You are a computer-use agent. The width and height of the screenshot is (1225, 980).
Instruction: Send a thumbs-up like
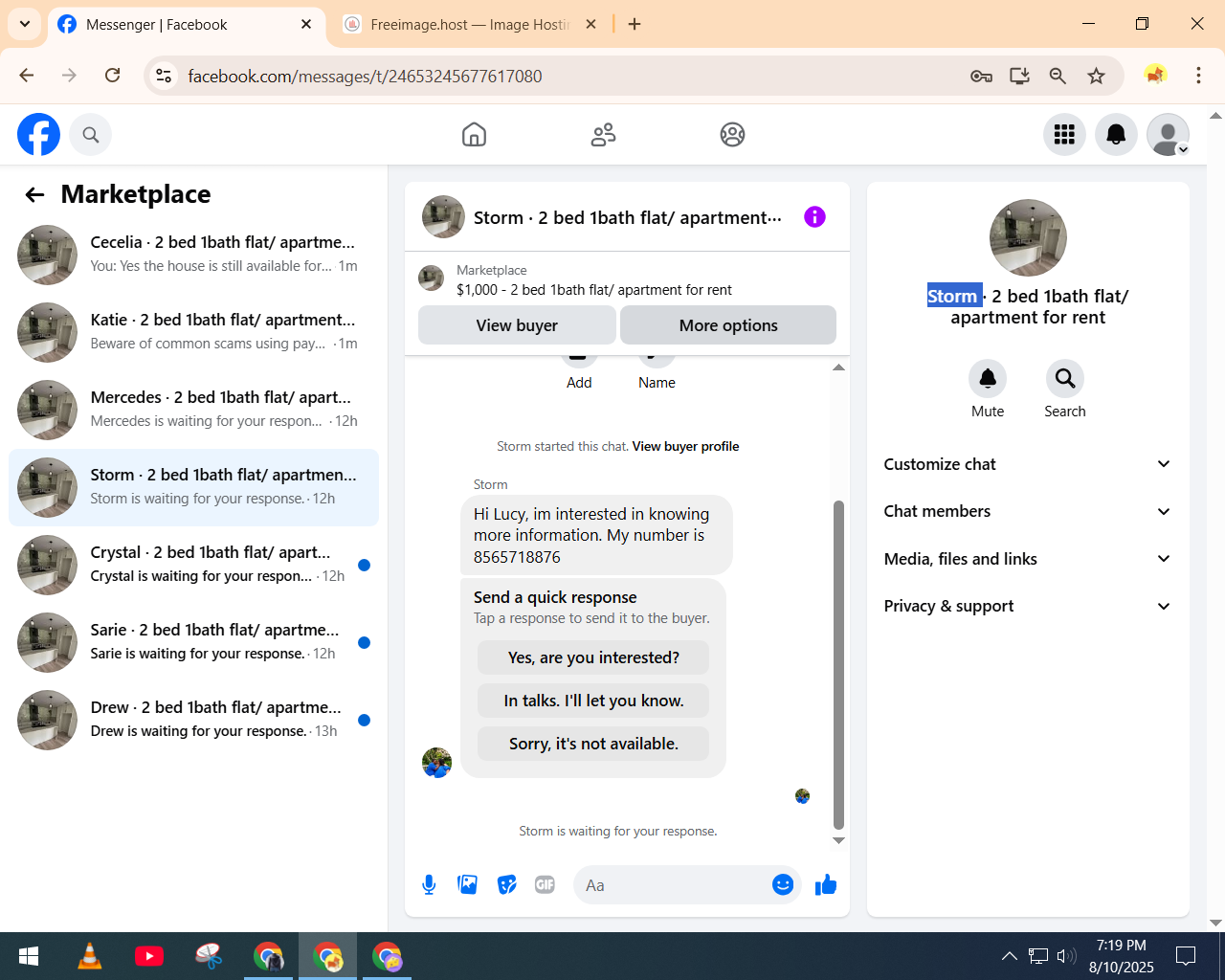(826, 885)
